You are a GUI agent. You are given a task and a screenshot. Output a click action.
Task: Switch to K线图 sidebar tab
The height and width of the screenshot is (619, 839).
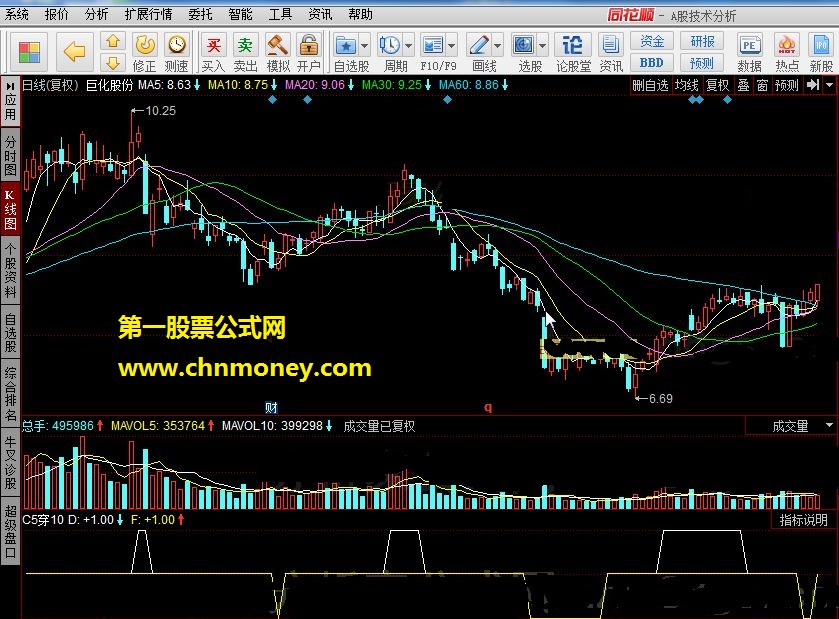[x=10, y=210]
